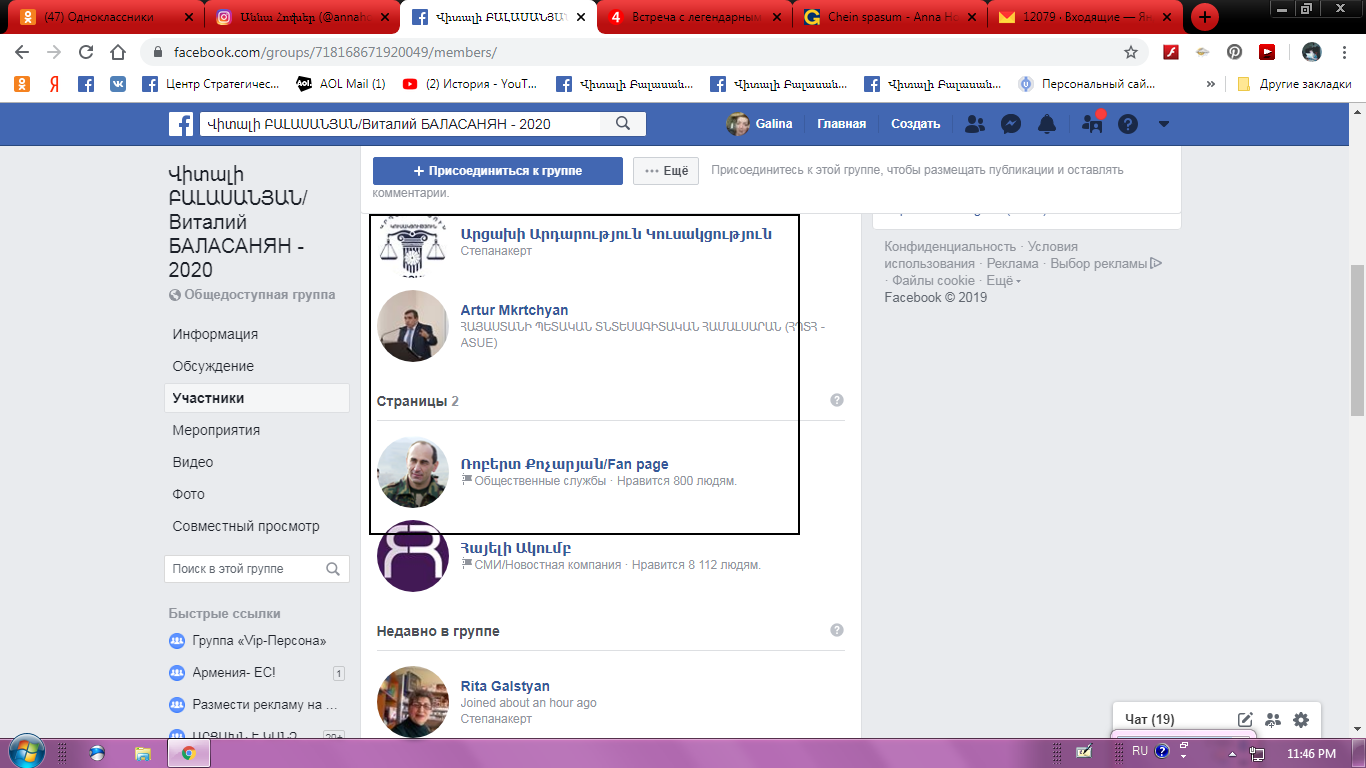
Task: Open Artur Mkrtchyan profile link
Action: [514, 310]
